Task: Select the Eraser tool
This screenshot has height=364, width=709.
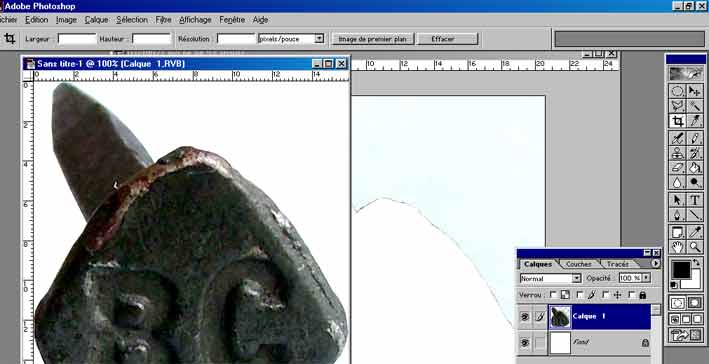Action: pyautogui.click(x=677, y=168)
